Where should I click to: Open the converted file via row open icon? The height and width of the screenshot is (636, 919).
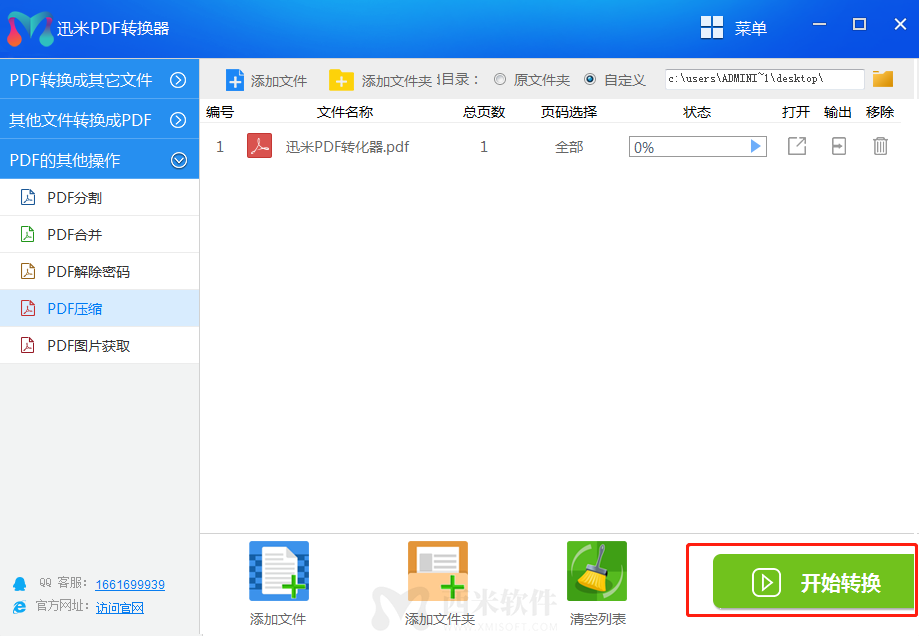[796, 147]
